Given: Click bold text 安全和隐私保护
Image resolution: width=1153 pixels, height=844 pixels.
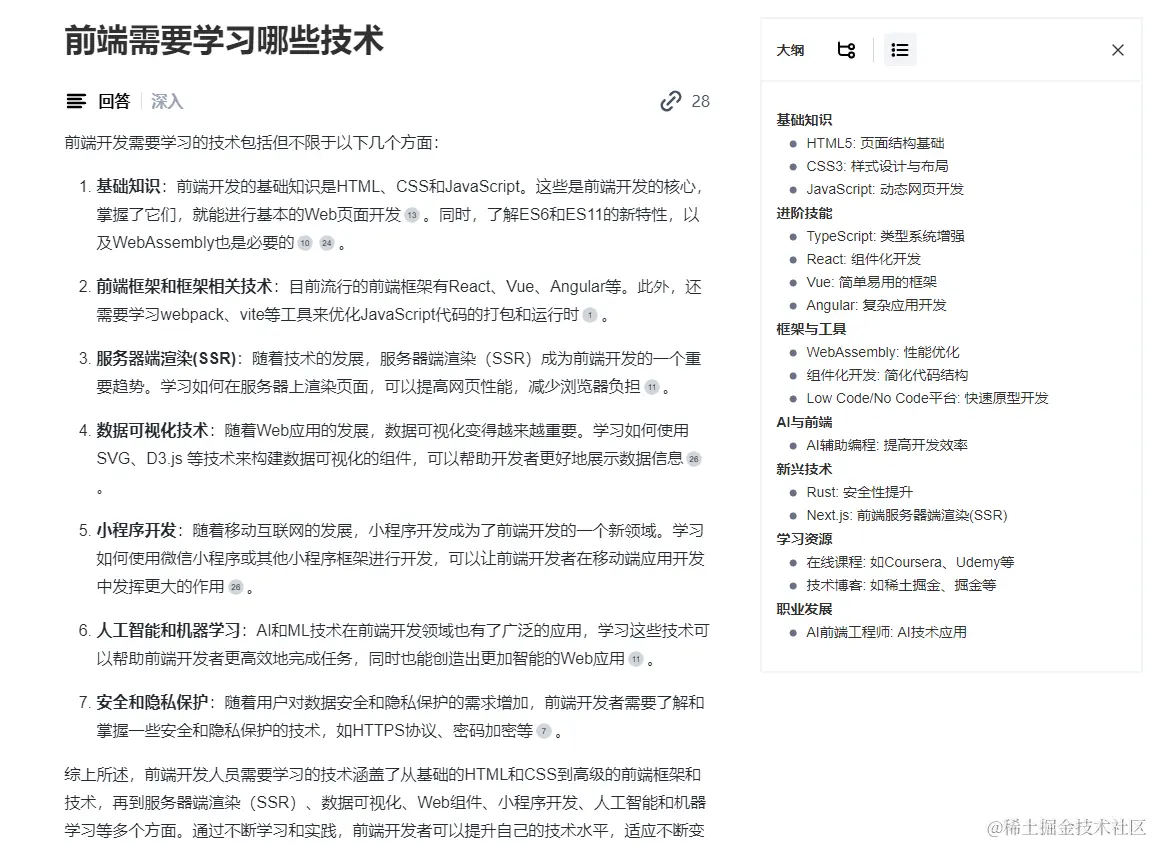Looking at the screenshot, I should point(151,703).
